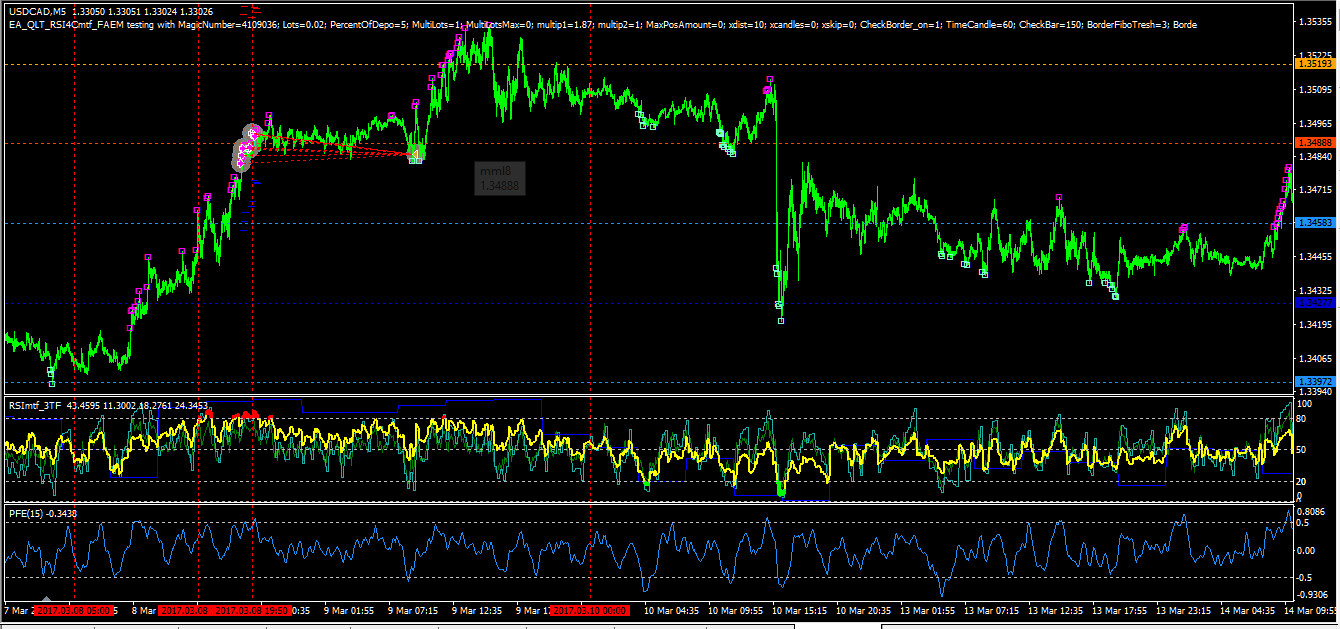The width and height of the screenshot is (1340, 629).
Task: Click the 13 Mar 12:35 time axis label
Action: point(1055,610)
